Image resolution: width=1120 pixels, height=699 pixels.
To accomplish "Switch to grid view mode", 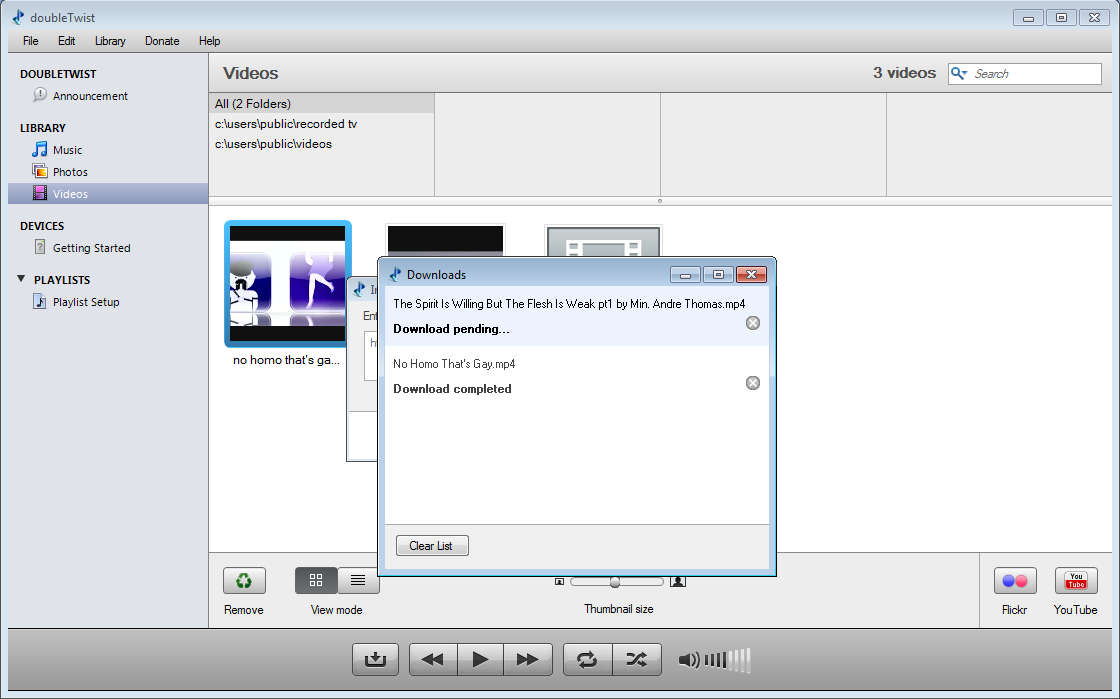I will [x=316, y=580].
